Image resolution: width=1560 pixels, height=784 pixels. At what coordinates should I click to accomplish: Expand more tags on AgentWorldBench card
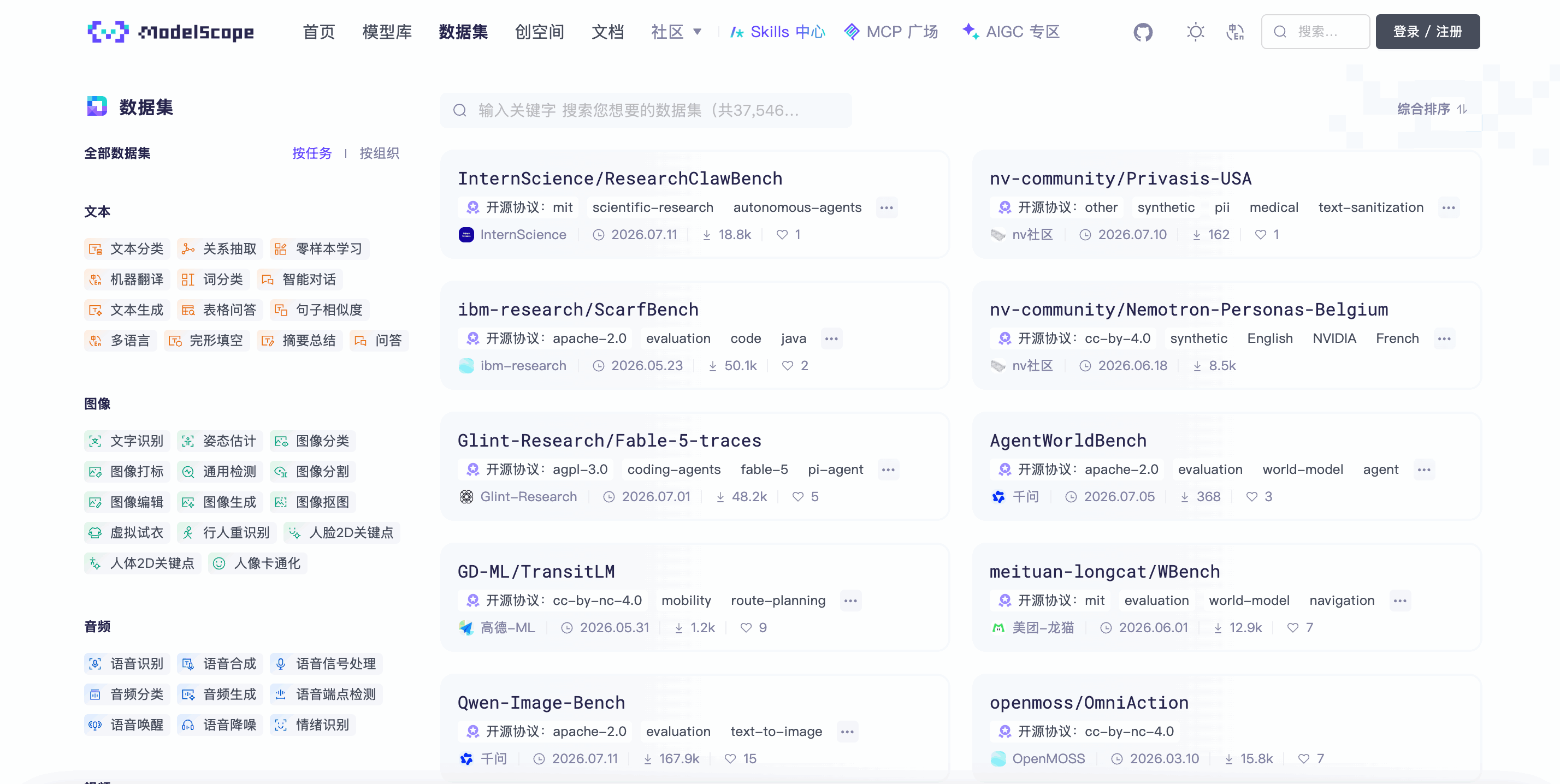[1424, 470]
